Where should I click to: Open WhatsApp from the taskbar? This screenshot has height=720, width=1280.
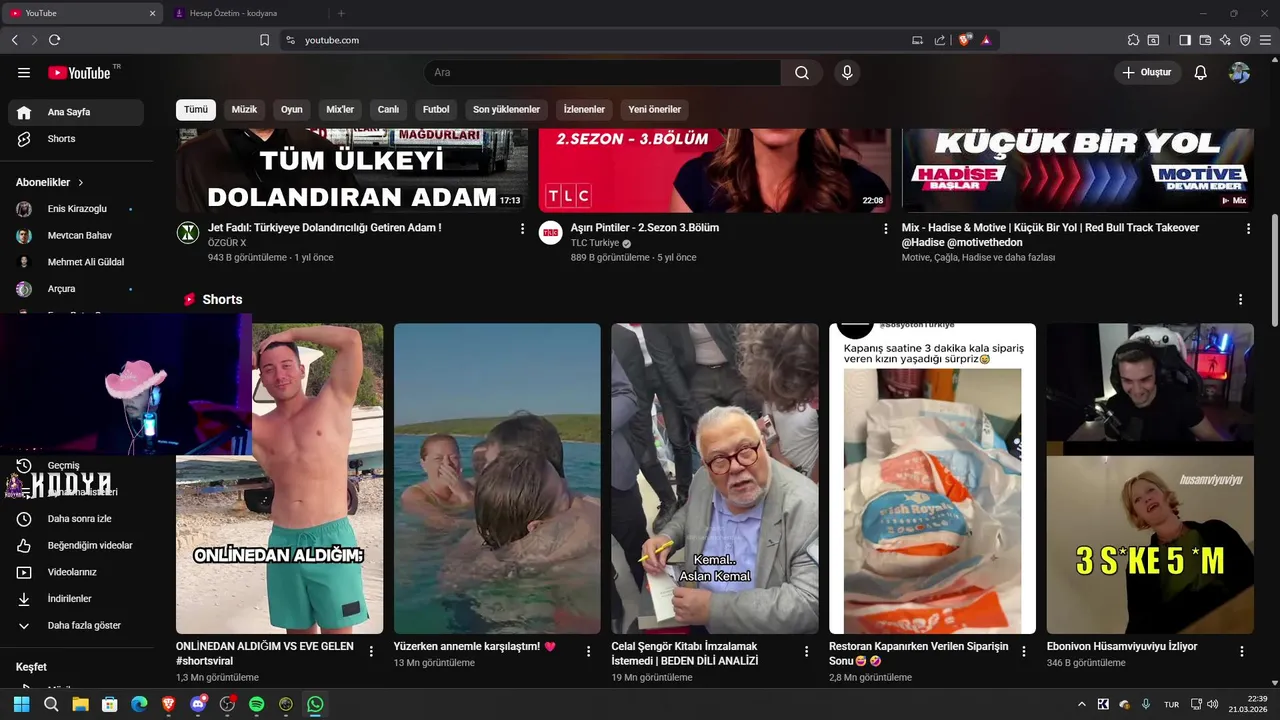[x=315, y=704]
